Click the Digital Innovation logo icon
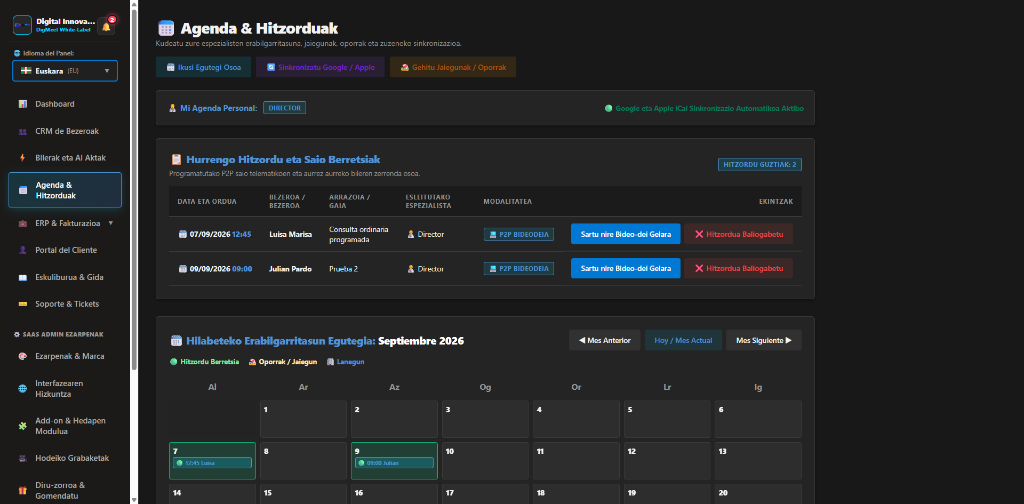 click(x=22, y=25)
